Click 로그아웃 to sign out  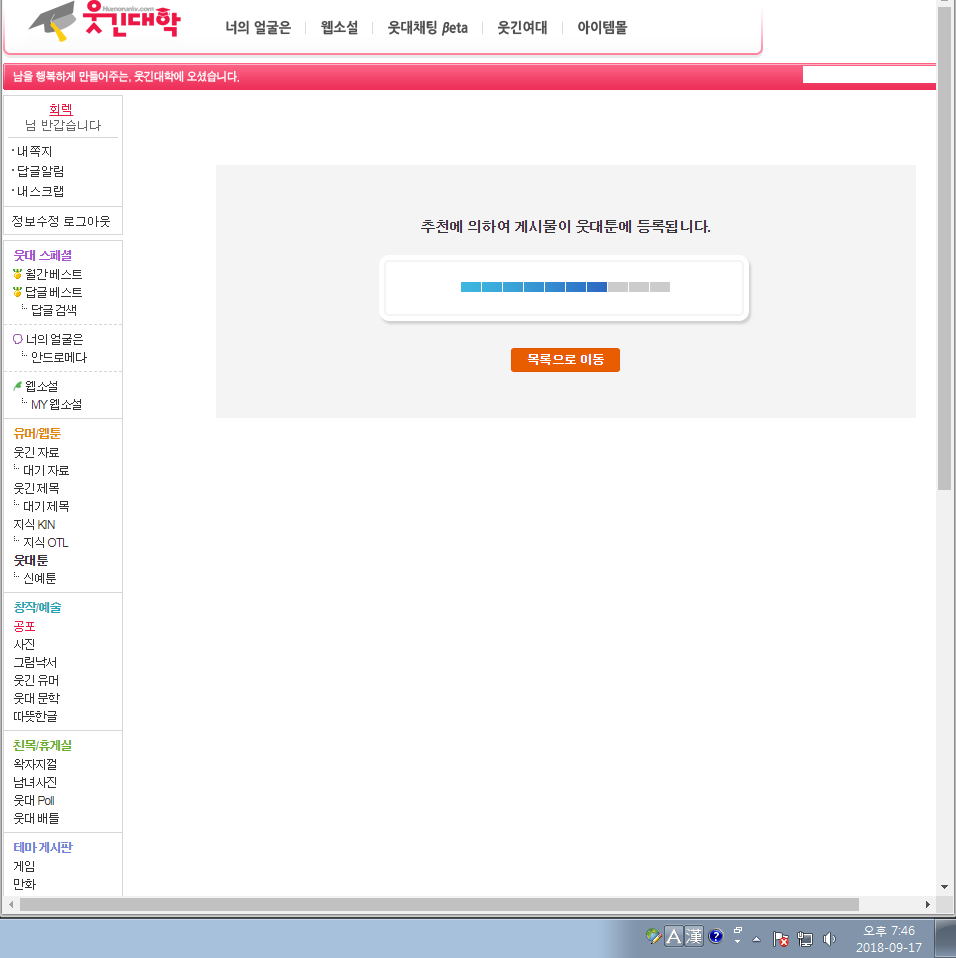point(87,221)
